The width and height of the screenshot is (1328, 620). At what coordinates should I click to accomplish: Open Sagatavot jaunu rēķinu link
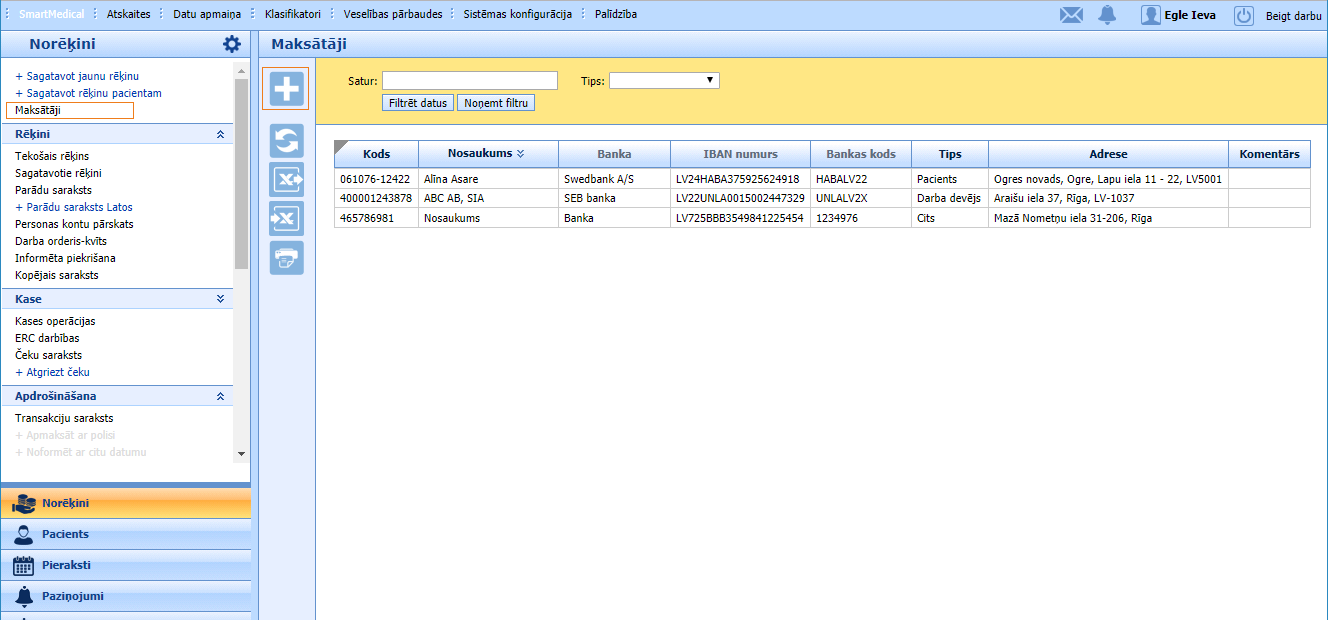click(82, 76)
